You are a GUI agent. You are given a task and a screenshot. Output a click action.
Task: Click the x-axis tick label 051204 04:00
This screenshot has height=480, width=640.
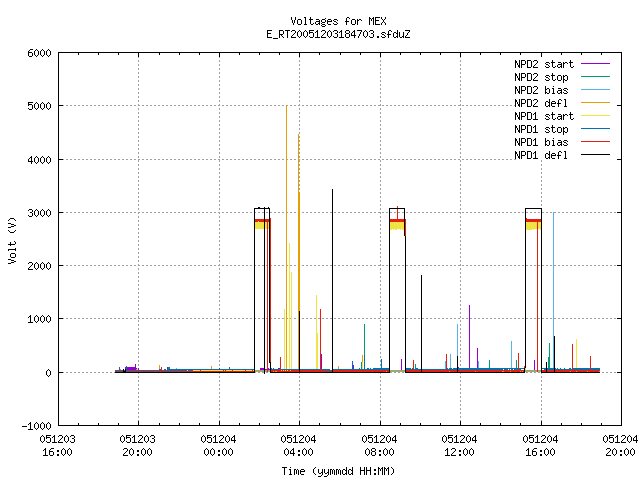pos(298,446)
